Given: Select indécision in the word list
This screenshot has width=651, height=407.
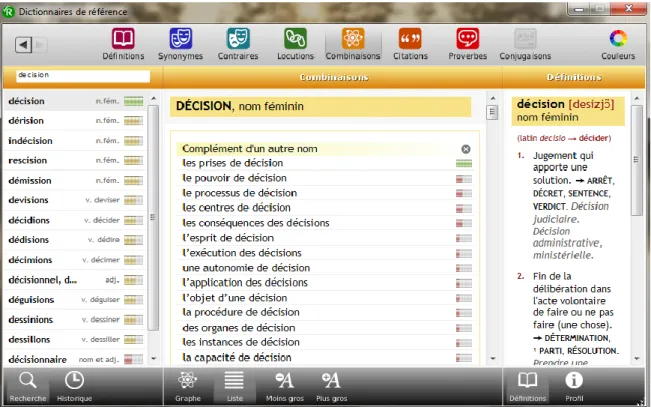Looking at the screenshot, I should pyautogui.click(x=76, y=141).
